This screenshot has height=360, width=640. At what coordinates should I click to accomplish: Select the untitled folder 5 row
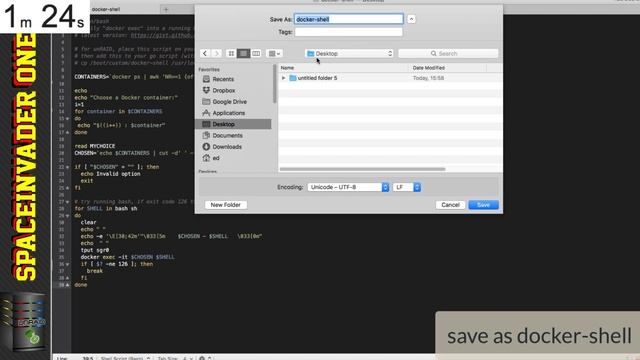pos(390,78)
